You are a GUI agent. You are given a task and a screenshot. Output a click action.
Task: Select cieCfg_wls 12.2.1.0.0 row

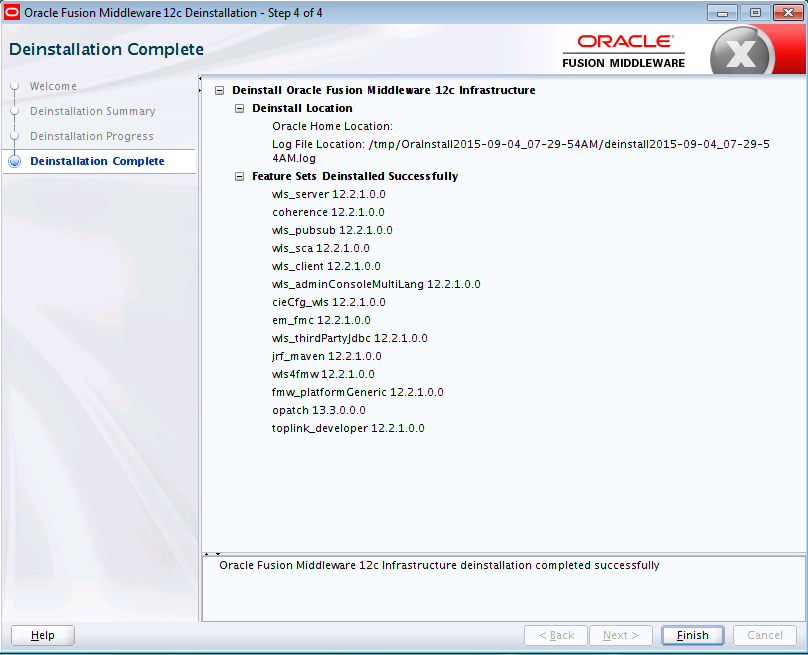(x=329, y=303)
